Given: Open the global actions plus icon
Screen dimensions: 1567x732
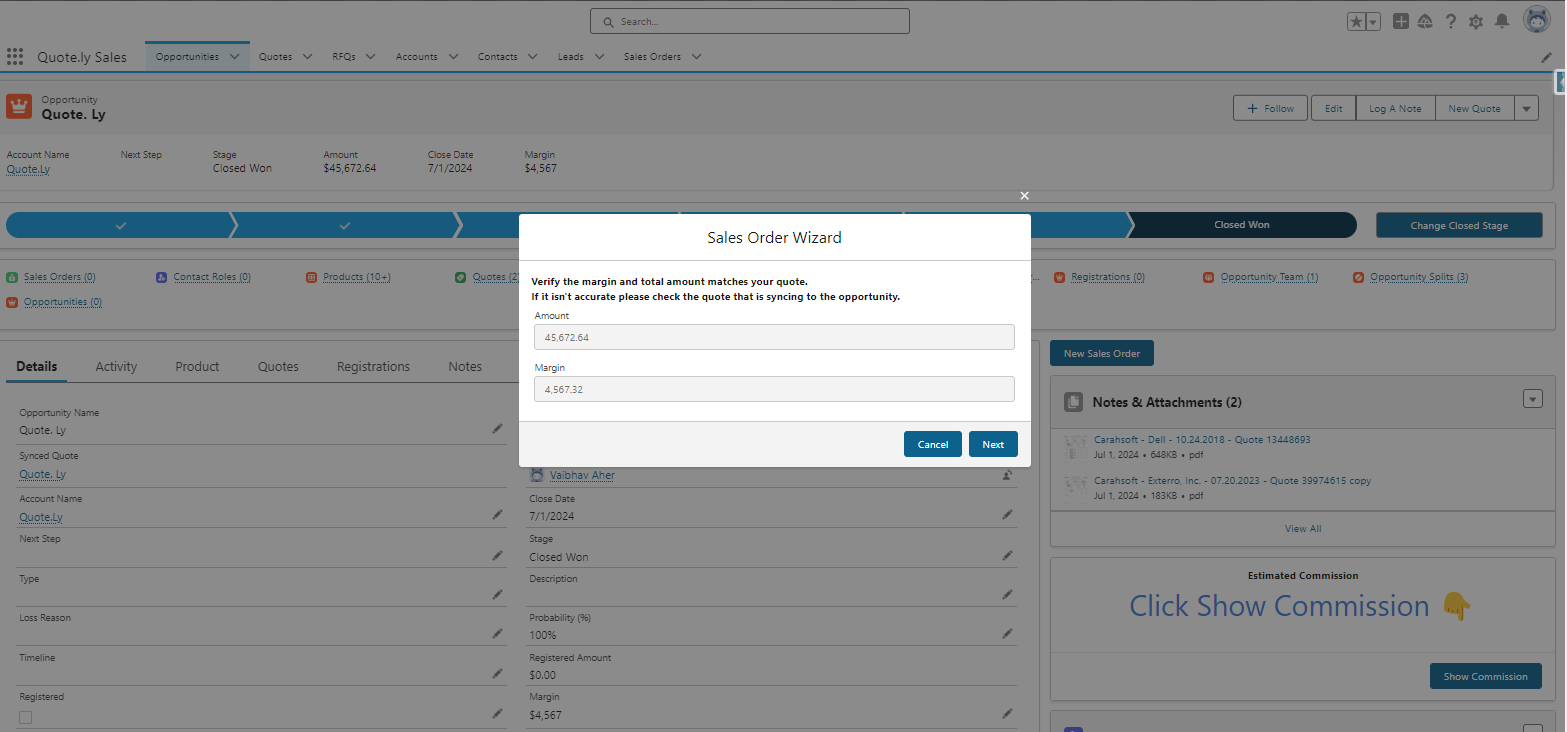Looking at the screenshot, I should tap(1401, 21).
